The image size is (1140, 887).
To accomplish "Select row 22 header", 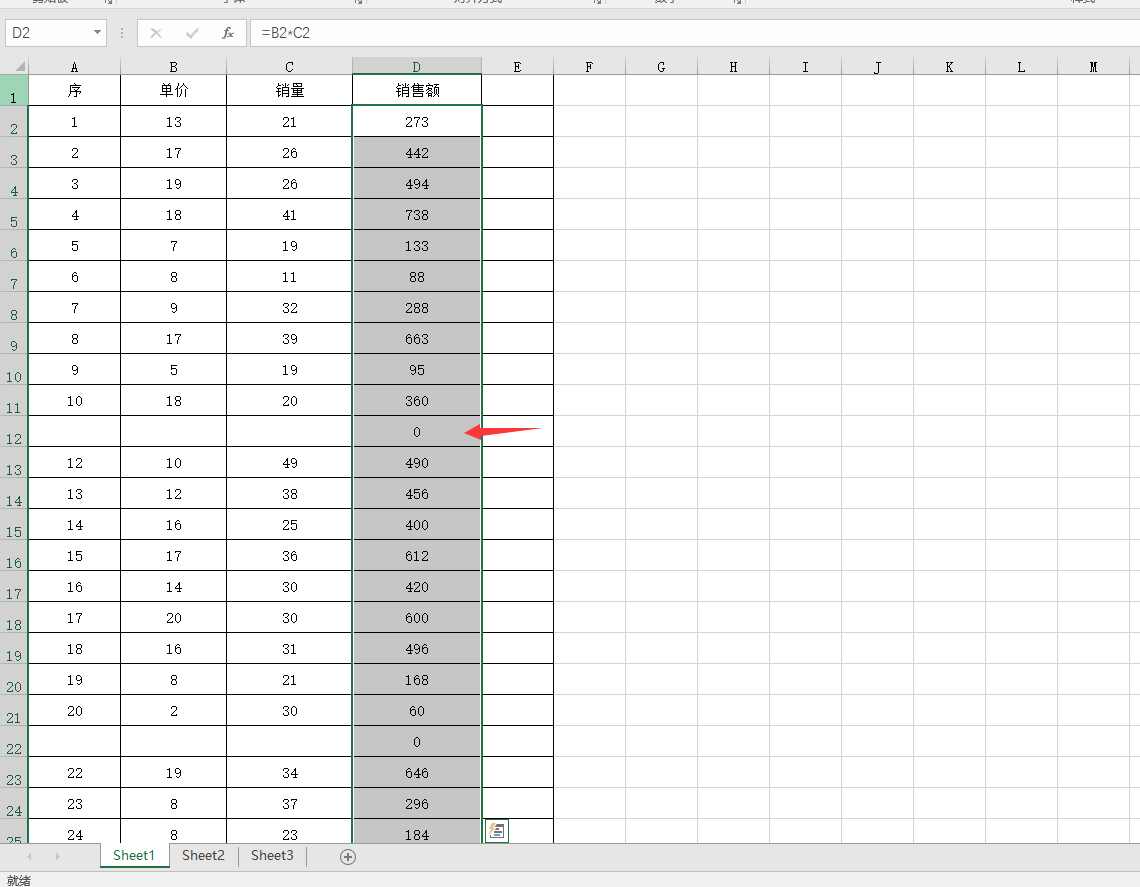I will click(14, 742).
